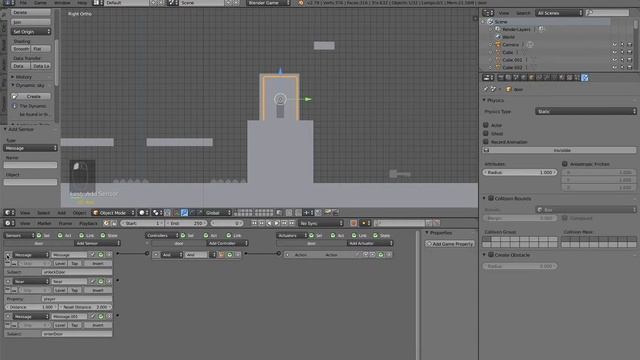Open outliner All Scenes dropdown
640x360 pixels.
pos(559,13)
